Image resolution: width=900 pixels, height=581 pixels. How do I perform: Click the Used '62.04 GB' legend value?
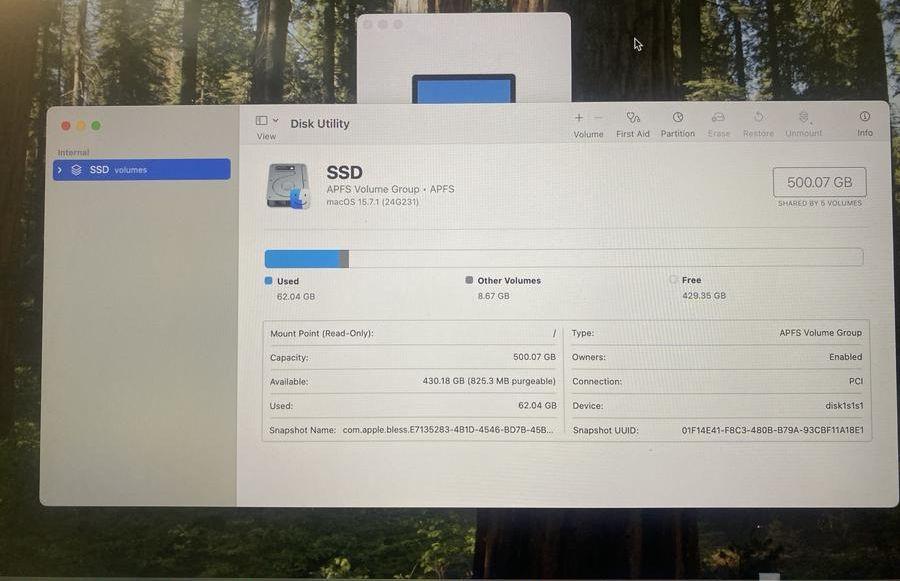coord(296,297)
